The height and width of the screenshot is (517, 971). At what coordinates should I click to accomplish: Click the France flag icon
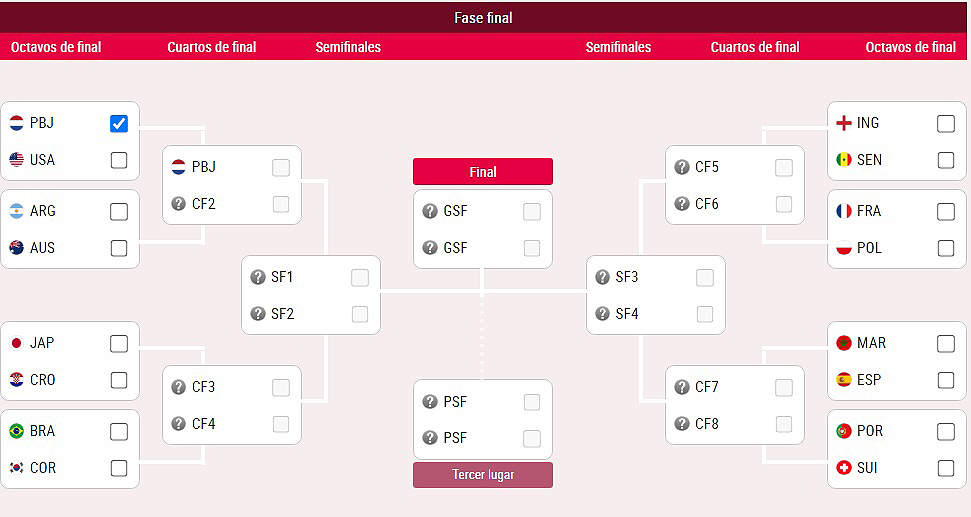(x=844, y=211)
